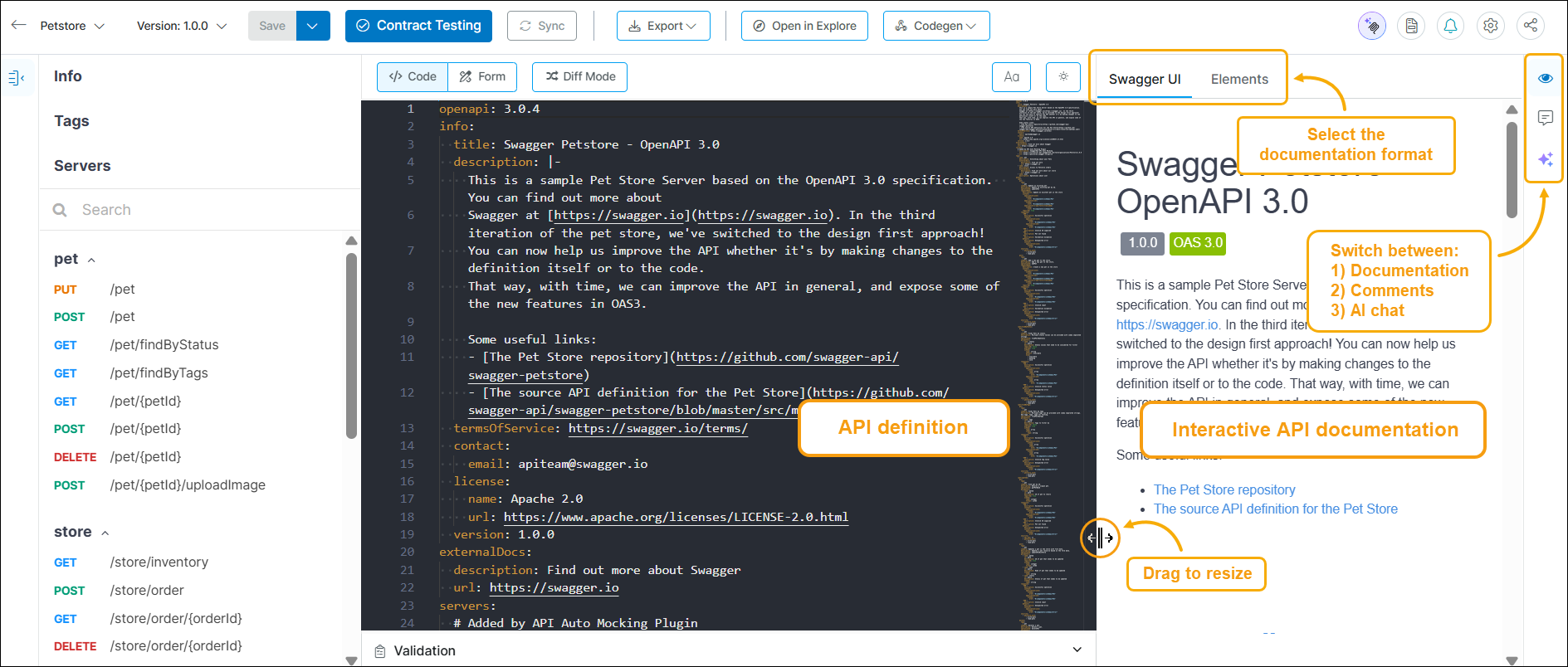Click the back arrow next to Petstore

point(18,26)
